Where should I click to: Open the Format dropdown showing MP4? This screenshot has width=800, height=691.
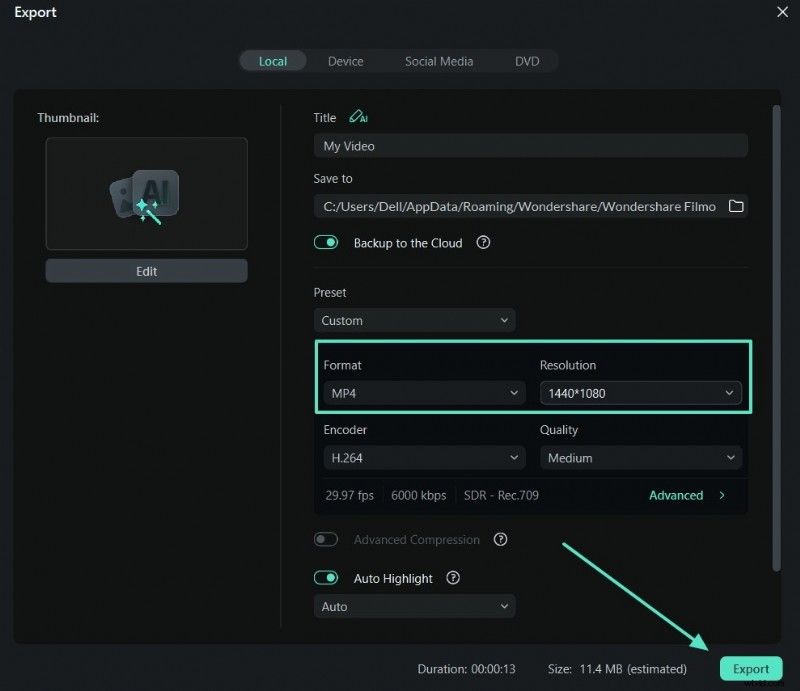[422, 393]
